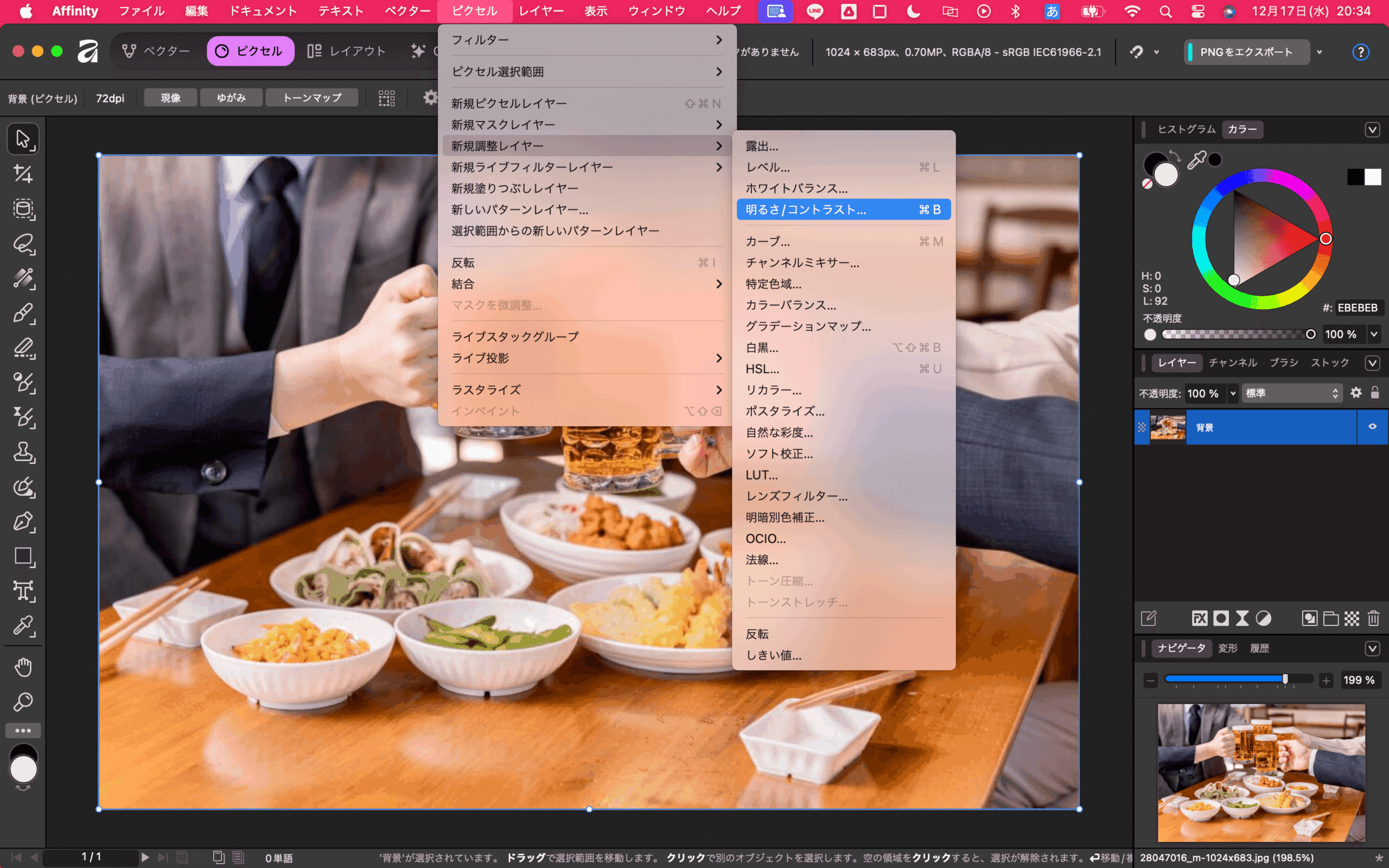
Task: Toggle the layer lock icon
Action: 1375,393
